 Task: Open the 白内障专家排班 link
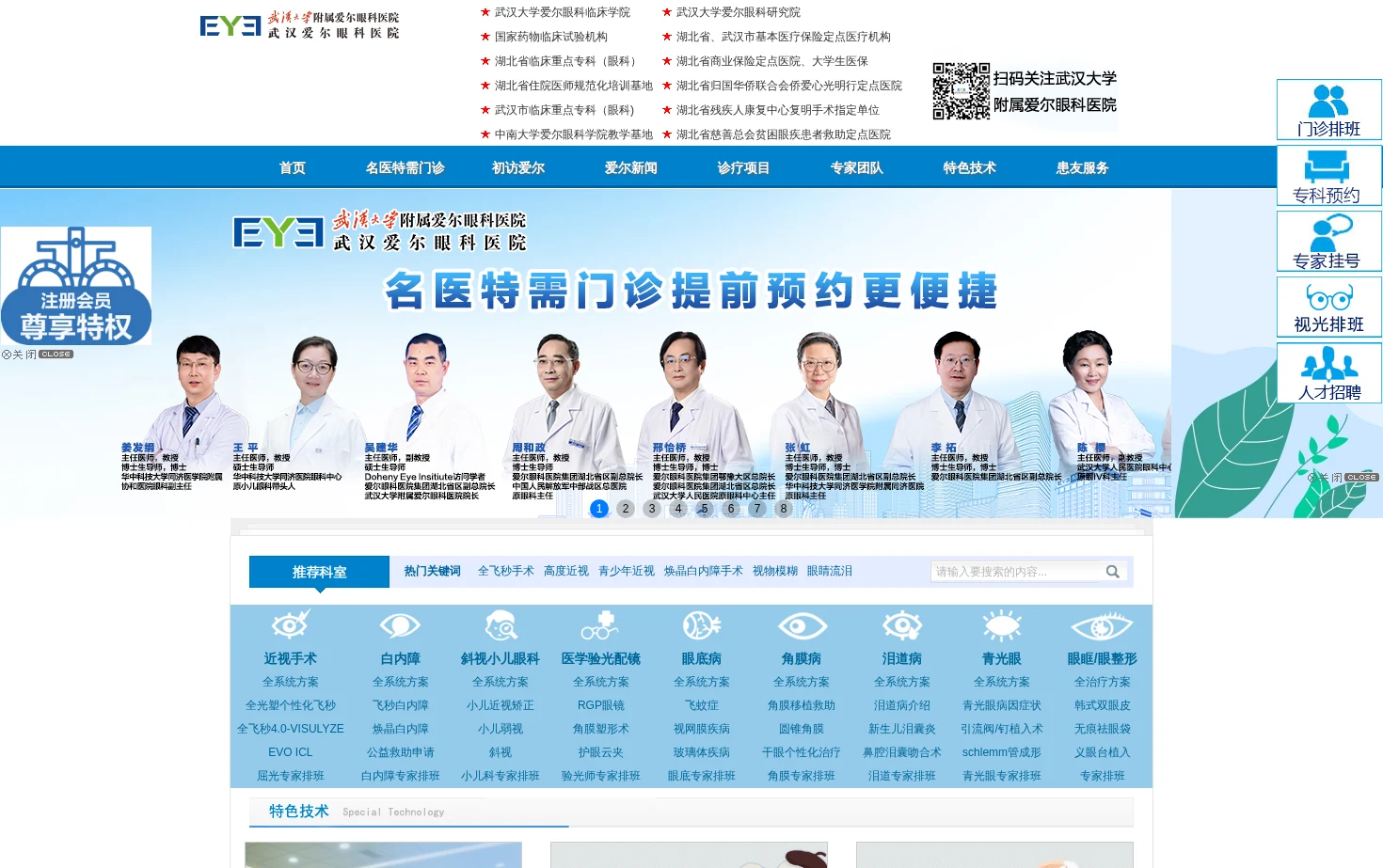point(401,776)
